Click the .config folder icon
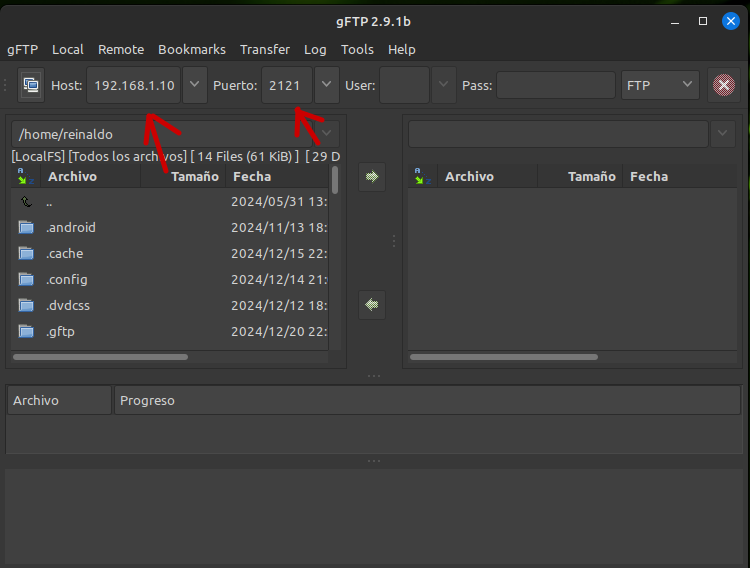Viewport: 750px width, 568px height. click(x=26, y=279)
